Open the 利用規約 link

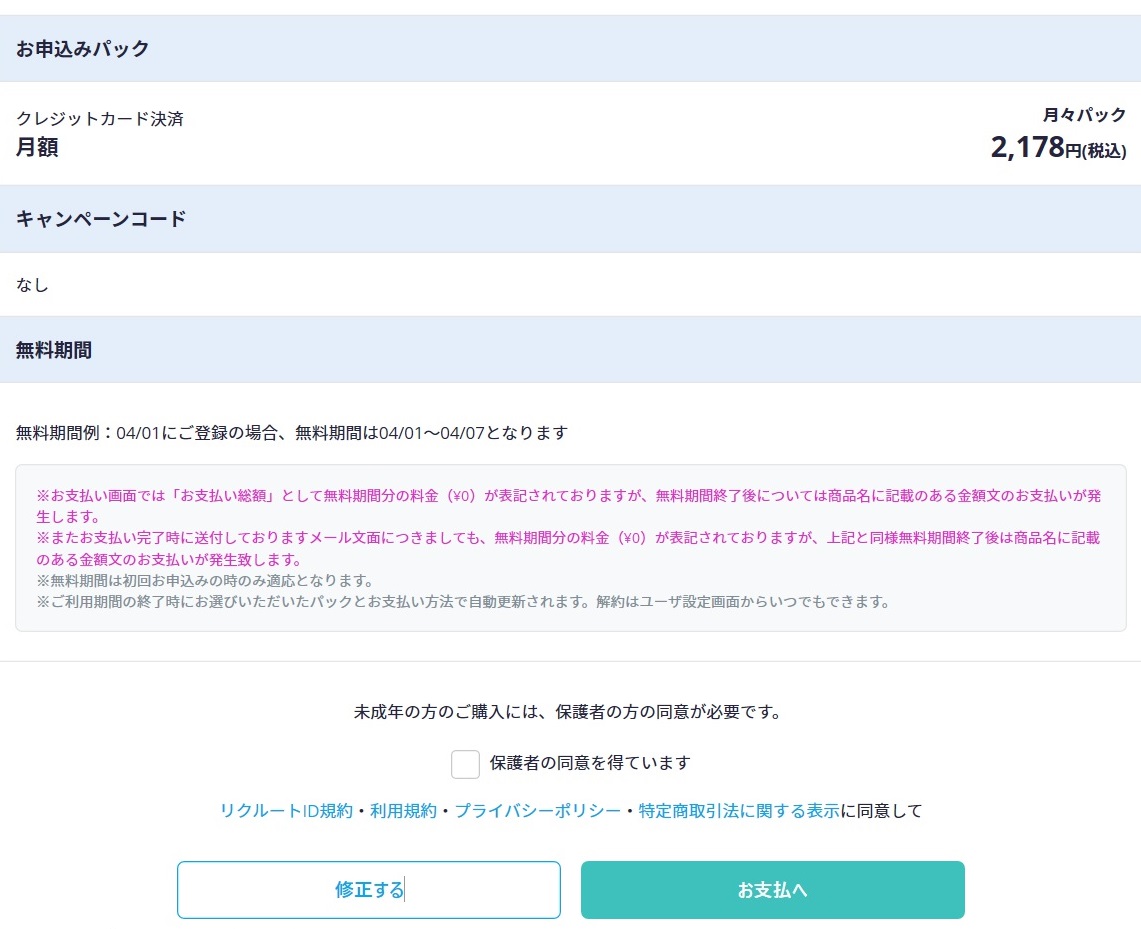403,810
